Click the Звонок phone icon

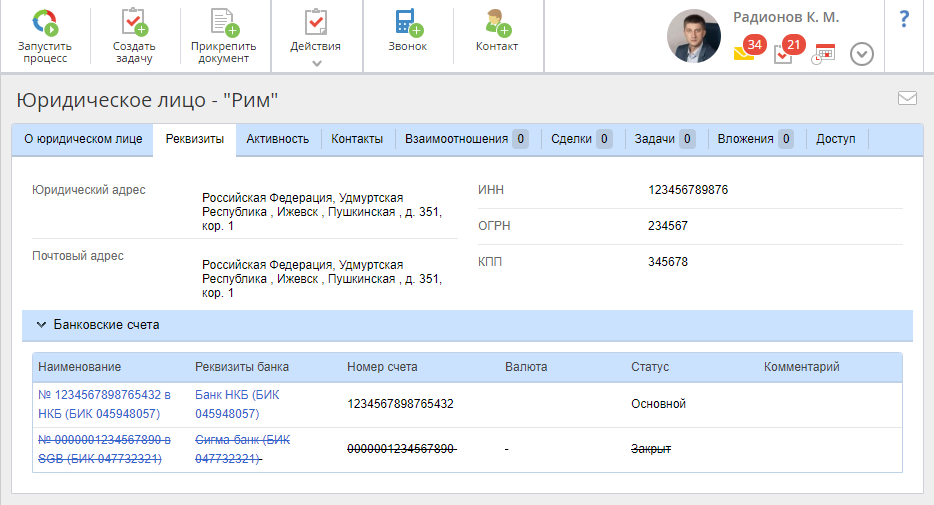407,22
